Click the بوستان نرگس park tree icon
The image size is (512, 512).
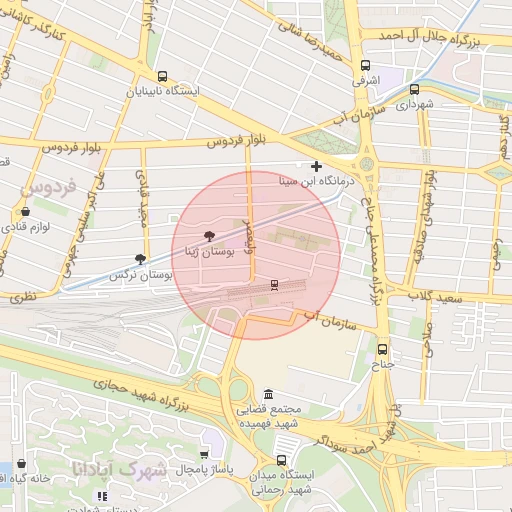tap(140, 259)
